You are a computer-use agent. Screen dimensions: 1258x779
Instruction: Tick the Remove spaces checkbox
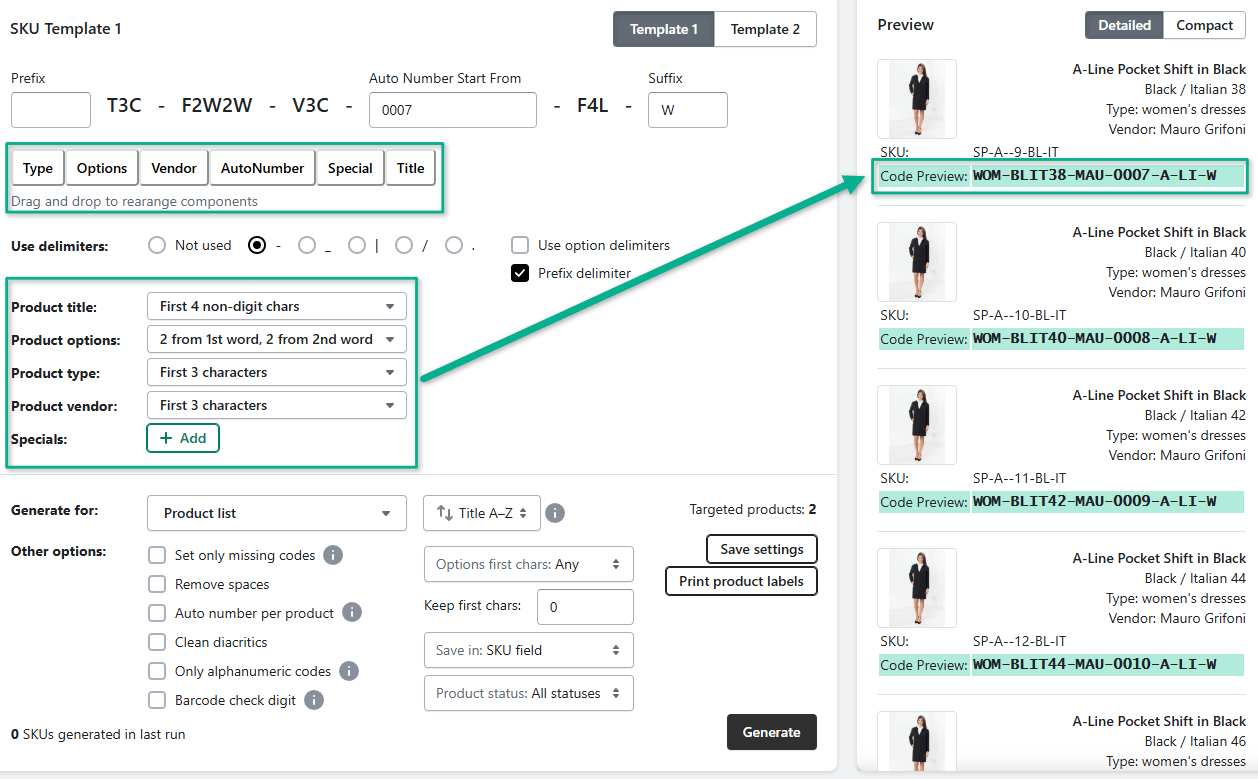click(157, 584)
